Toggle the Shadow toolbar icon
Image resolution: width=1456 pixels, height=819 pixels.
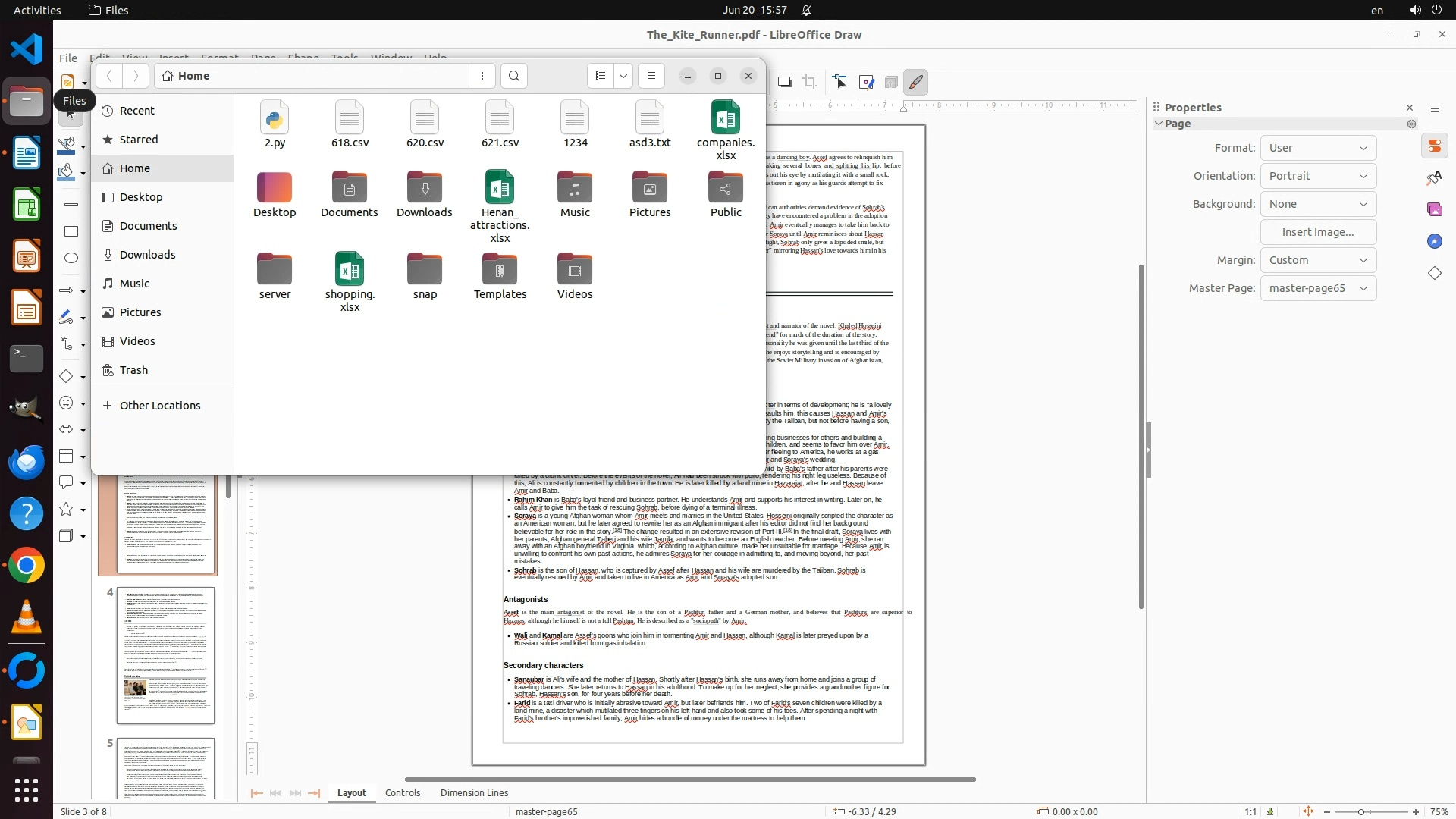[x=785, y=82]
